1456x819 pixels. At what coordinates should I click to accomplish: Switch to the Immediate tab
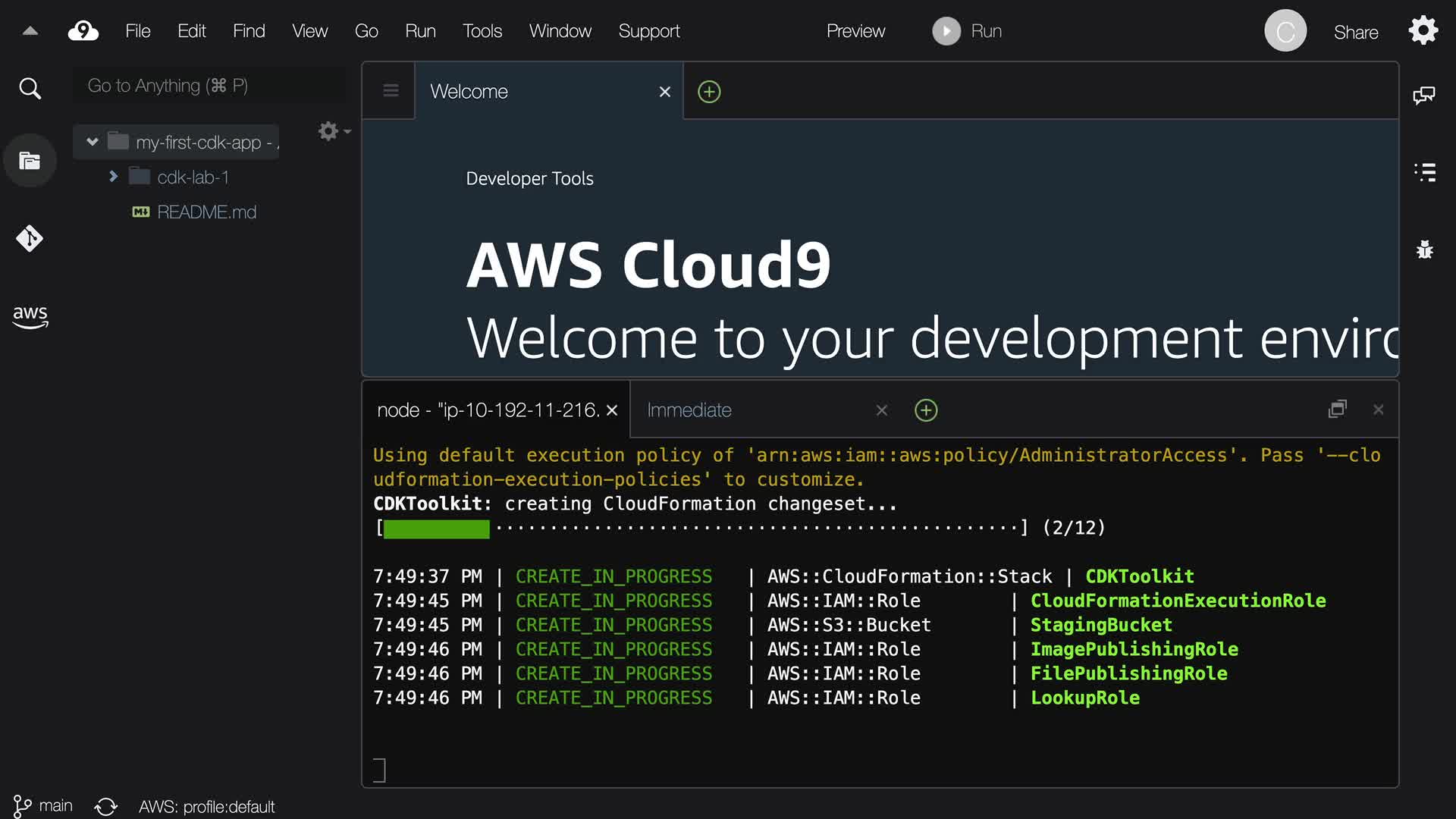coord(689,410)
